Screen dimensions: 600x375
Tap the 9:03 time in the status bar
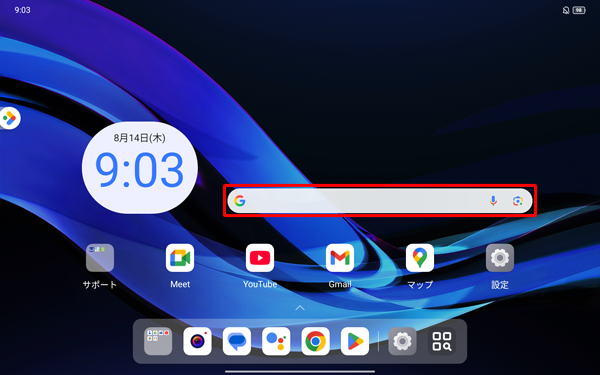[22, 10]
